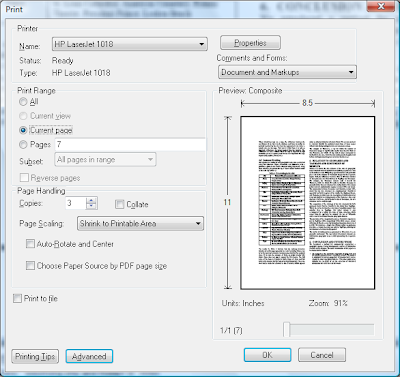The image size is (400, 377).
Task: Click the Pages range input field
Action: [x=130, y=144]
